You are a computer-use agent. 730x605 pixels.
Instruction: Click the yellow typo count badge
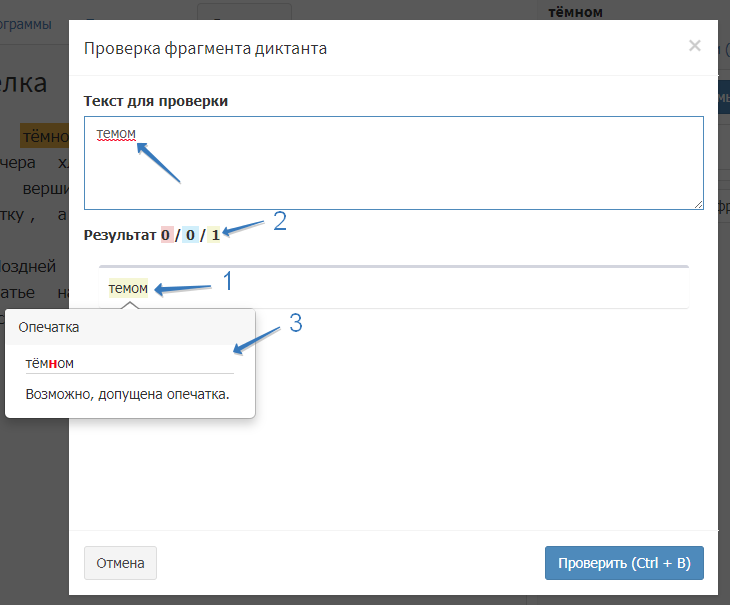pos(214,236)
